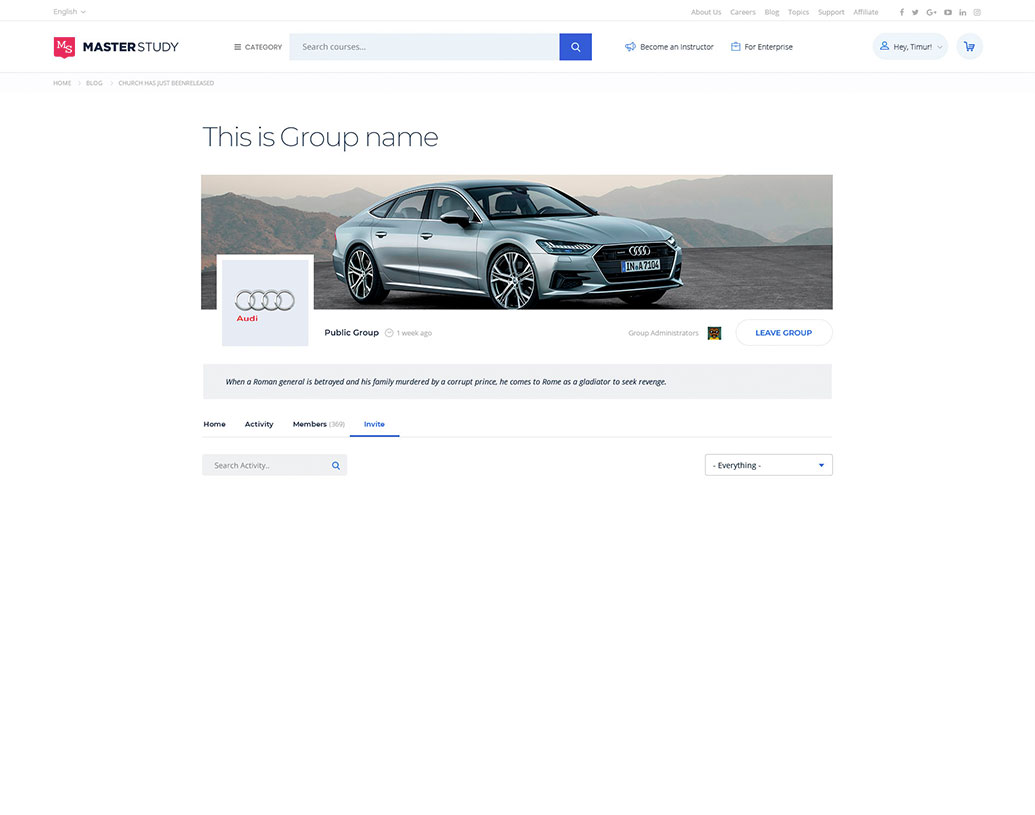The height and width of the screenshot is (815, 1035).
Task: Open the Support link
Action: coord(831,12)
